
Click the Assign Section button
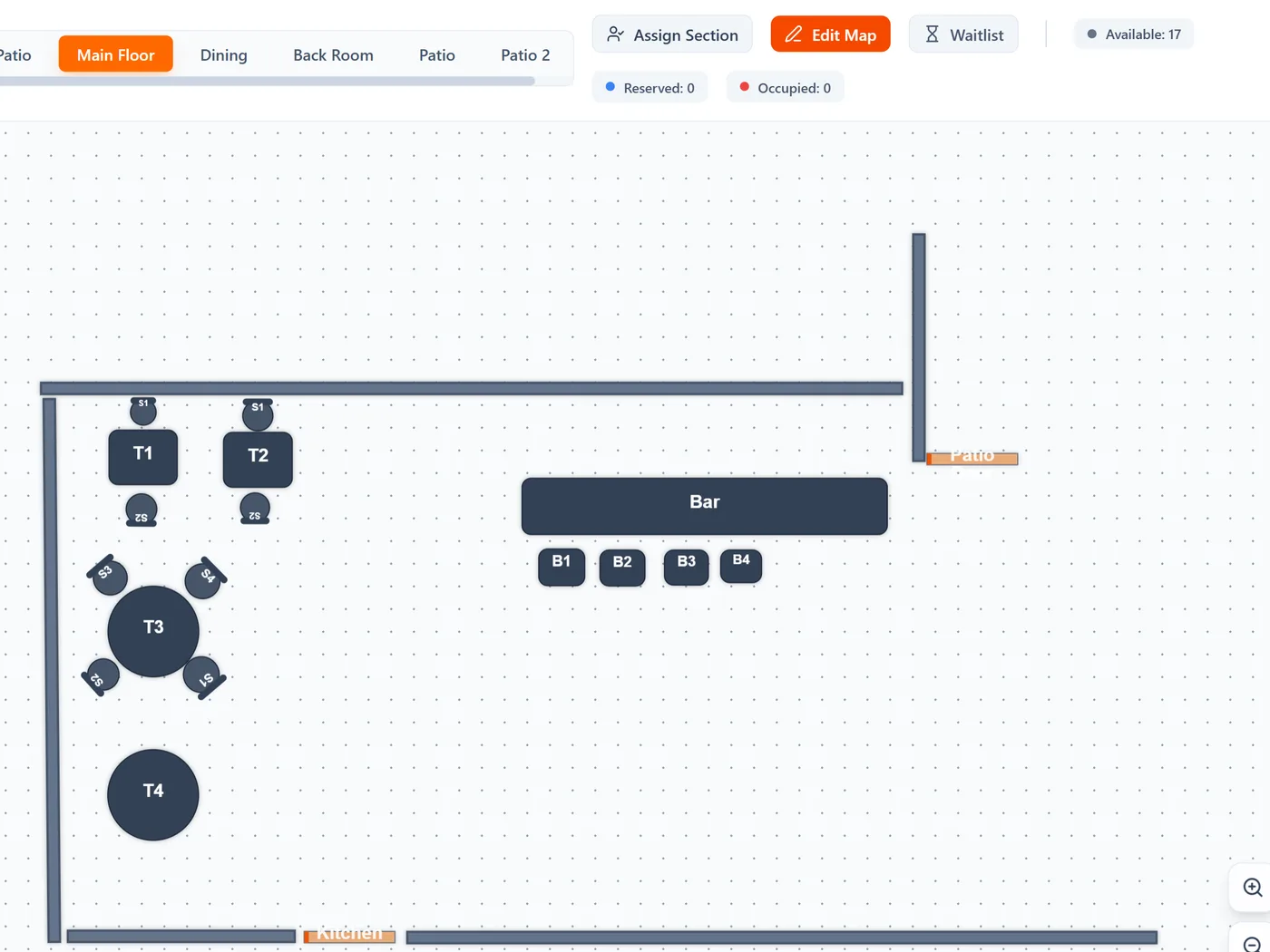(x=672, y=34)
